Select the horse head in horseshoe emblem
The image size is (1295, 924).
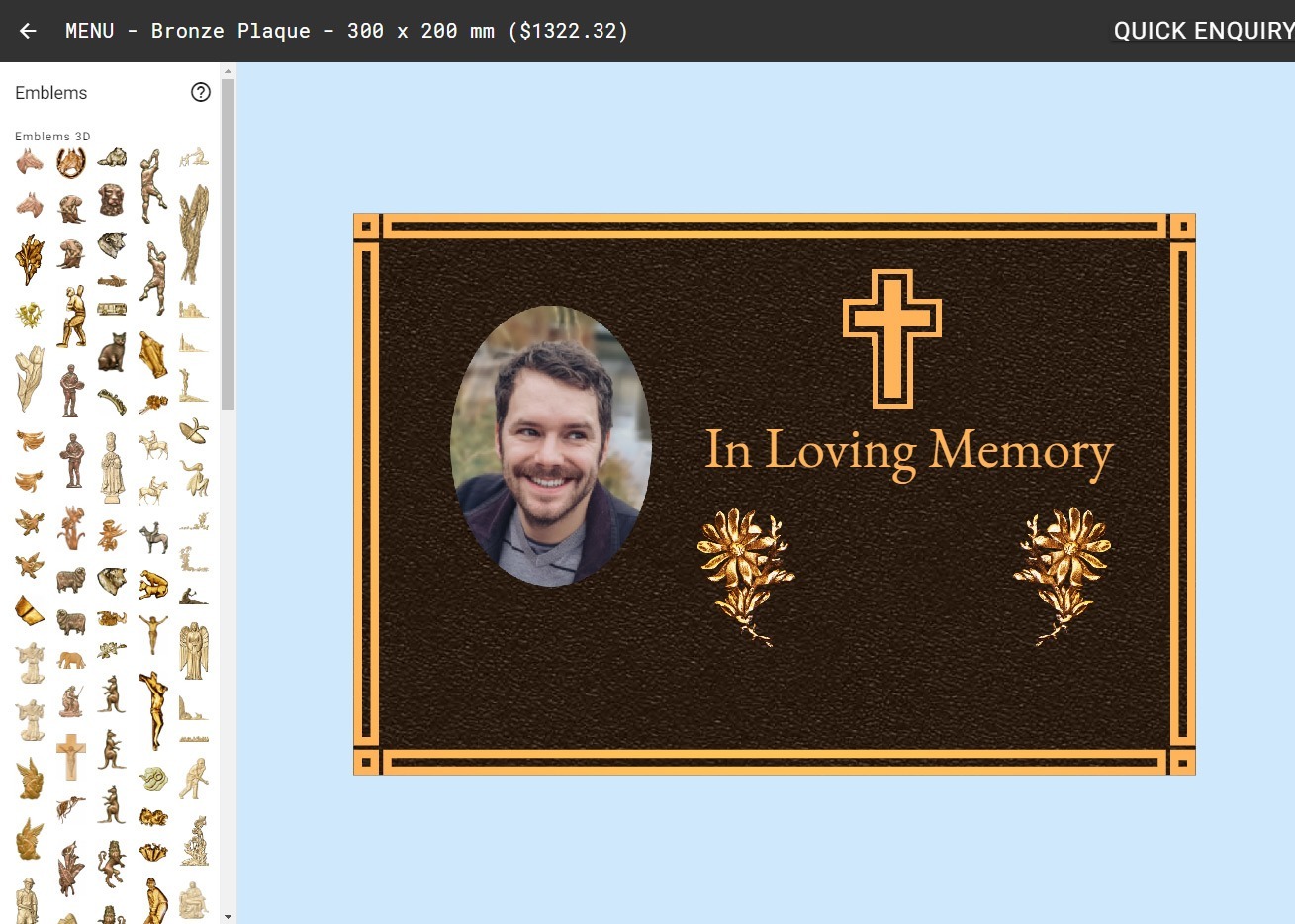(x=70, y=162)
